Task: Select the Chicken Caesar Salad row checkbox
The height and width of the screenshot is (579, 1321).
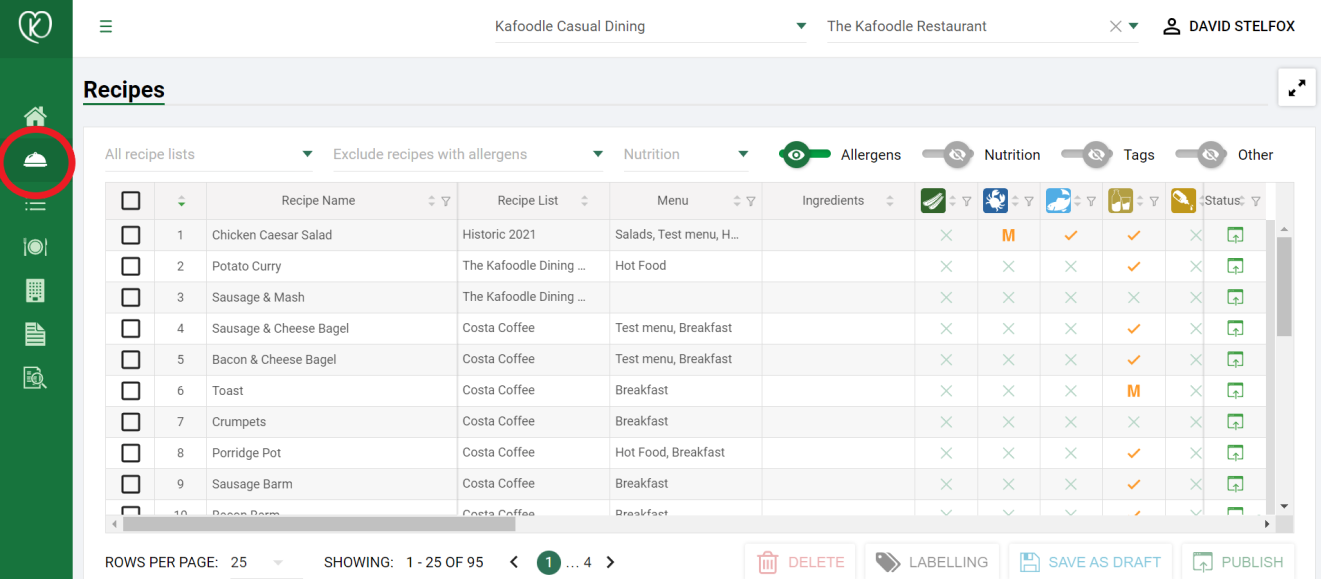Action: coord(131,235)
